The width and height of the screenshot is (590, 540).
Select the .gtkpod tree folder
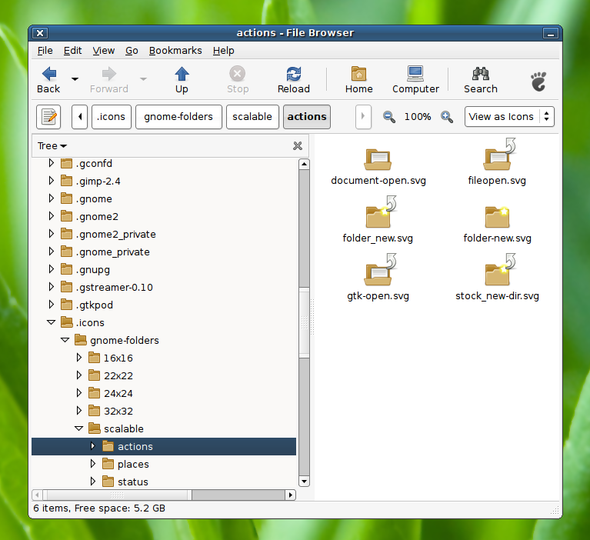(x=94, y=305)
